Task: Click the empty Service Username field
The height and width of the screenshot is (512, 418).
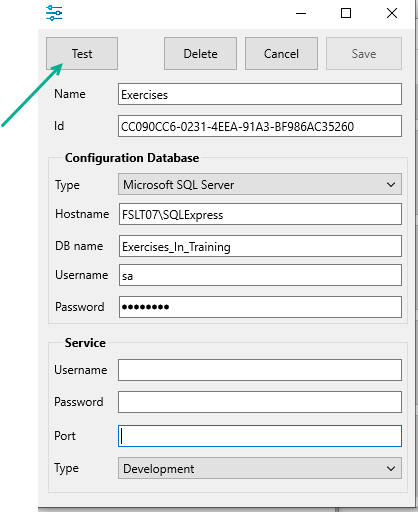Action: coord(260,370)
